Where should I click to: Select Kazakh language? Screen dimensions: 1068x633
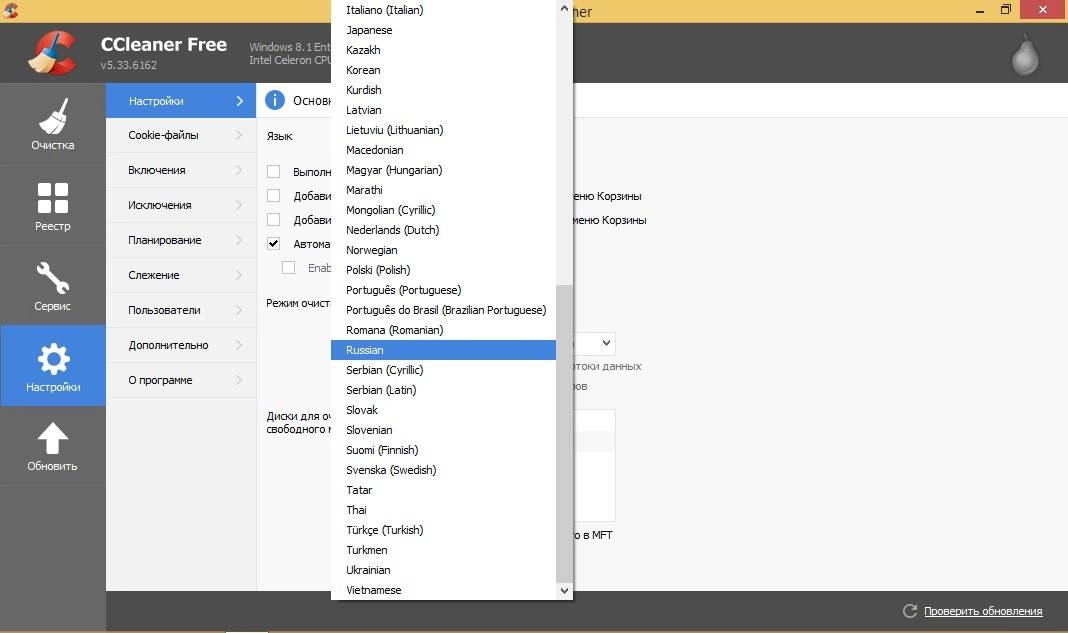443,50
